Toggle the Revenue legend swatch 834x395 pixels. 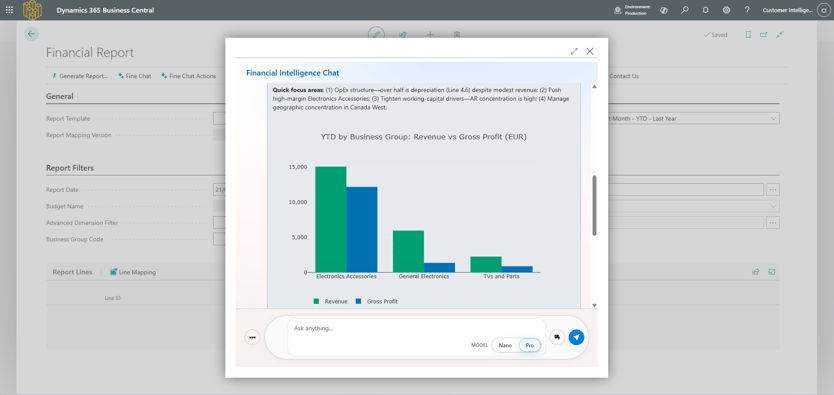(316, 301)
